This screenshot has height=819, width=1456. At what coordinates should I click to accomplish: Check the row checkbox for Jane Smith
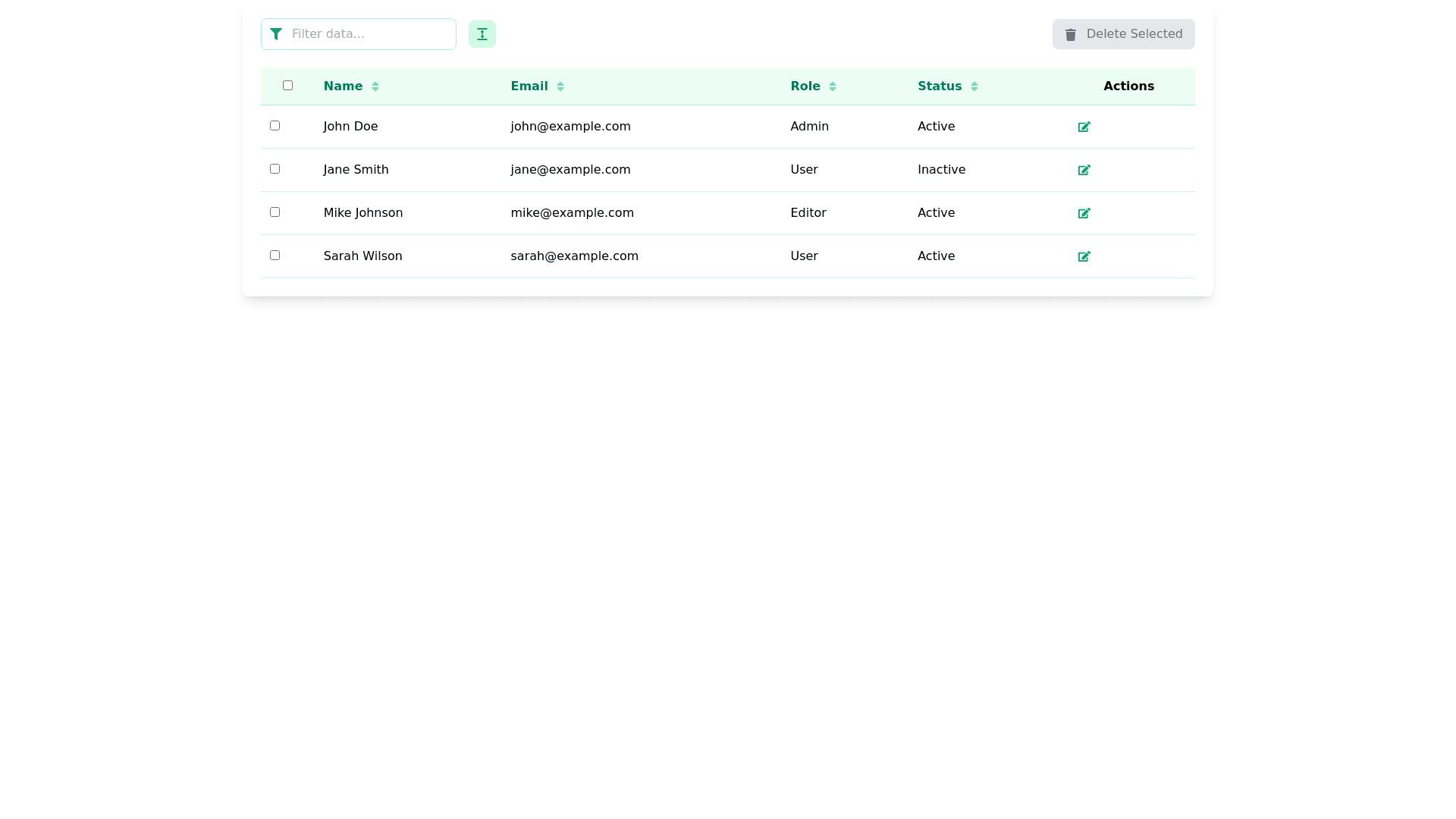275,168
